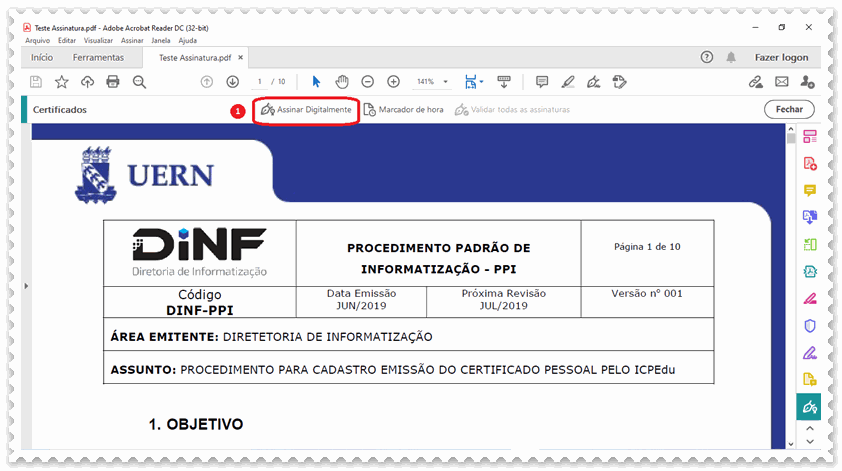842x471 pixels.
Task: Click the page number input field
Action: 259,82
